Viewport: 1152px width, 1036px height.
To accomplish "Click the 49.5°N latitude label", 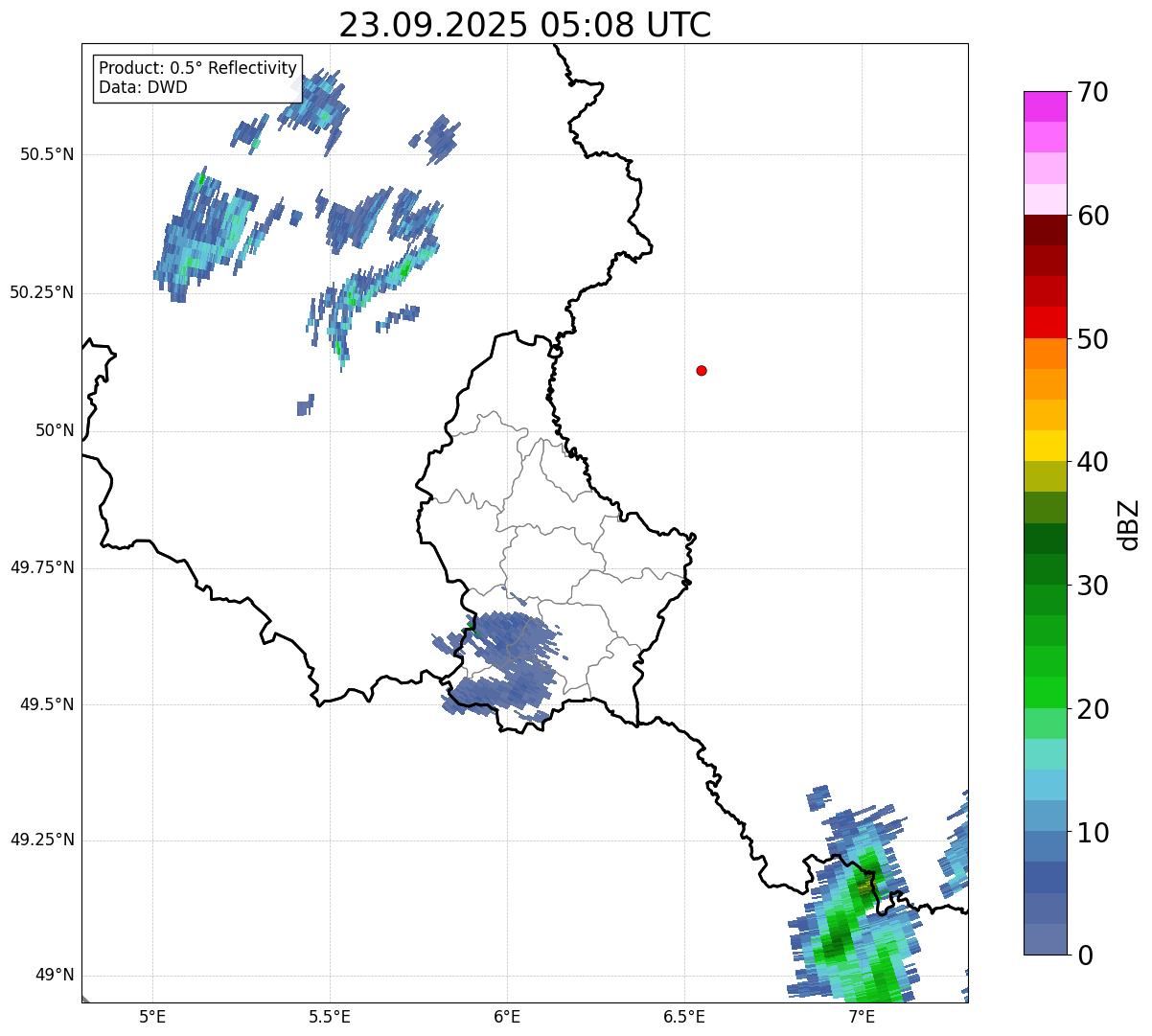I will coord(47,704).
